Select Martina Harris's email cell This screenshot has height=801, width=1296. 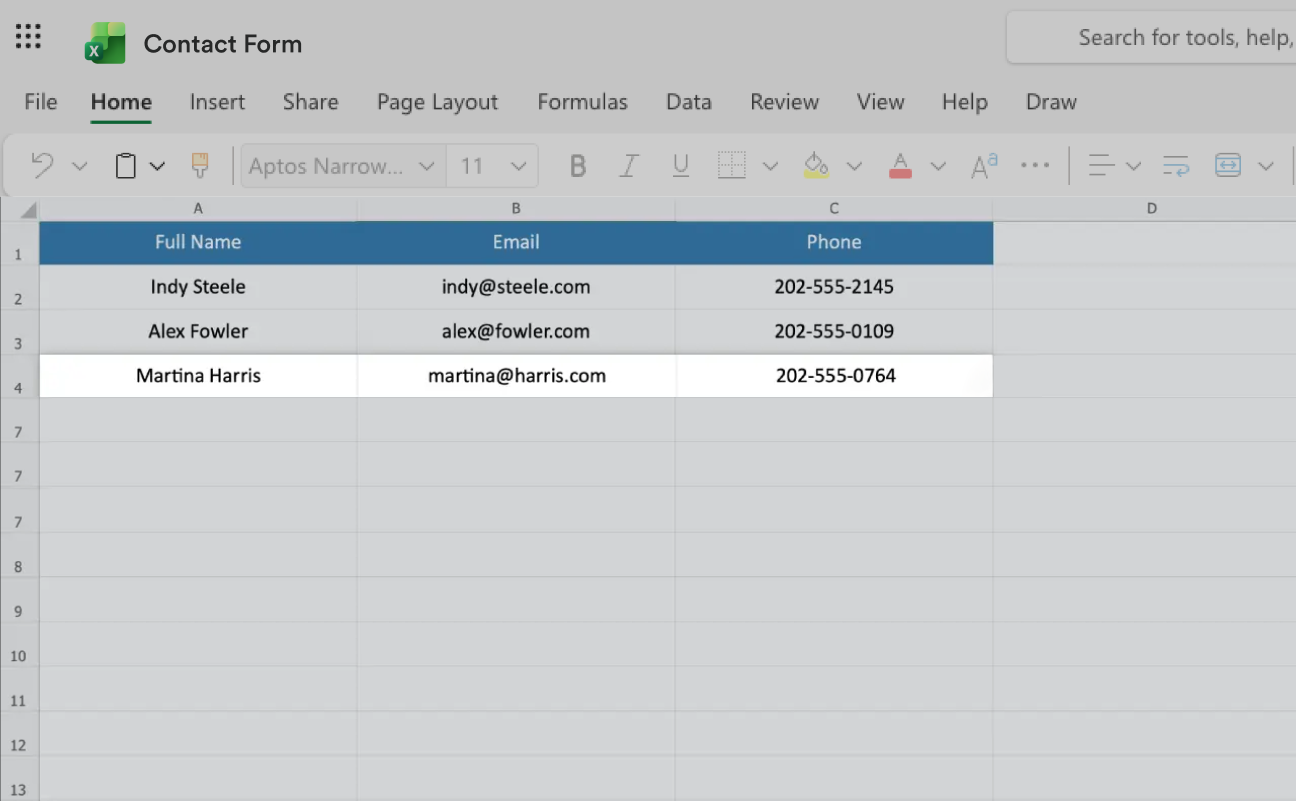point(516,376)
